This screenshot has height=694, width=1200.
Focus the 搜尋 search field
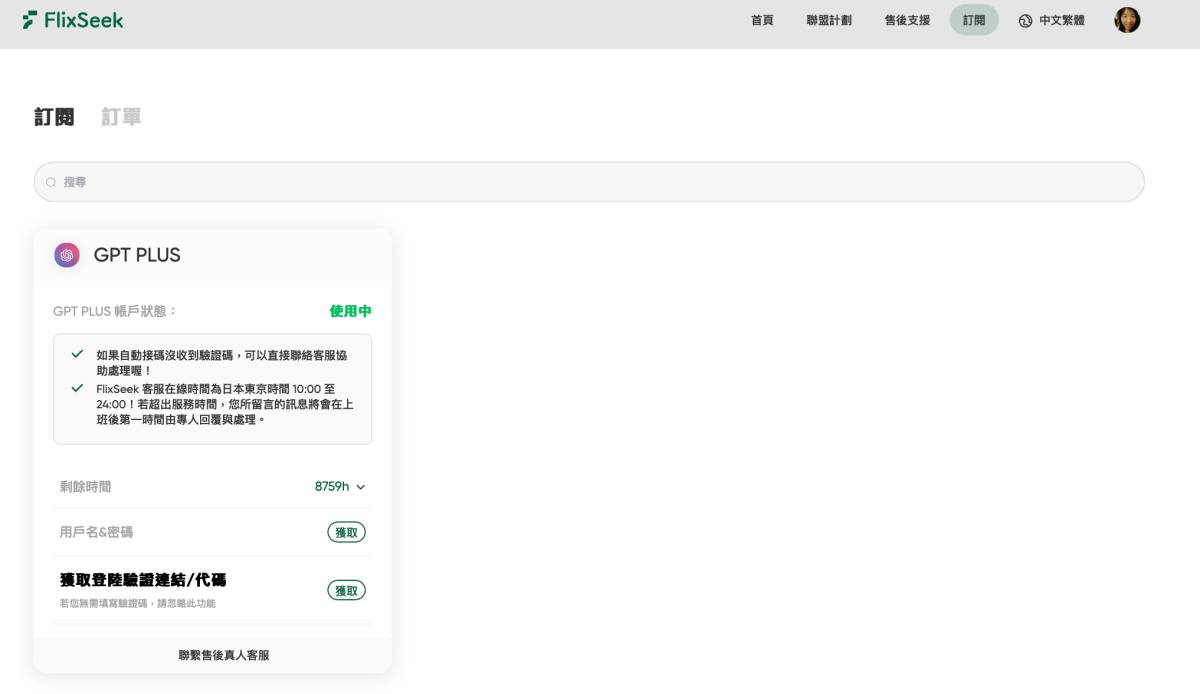click(x=589, y=182)
